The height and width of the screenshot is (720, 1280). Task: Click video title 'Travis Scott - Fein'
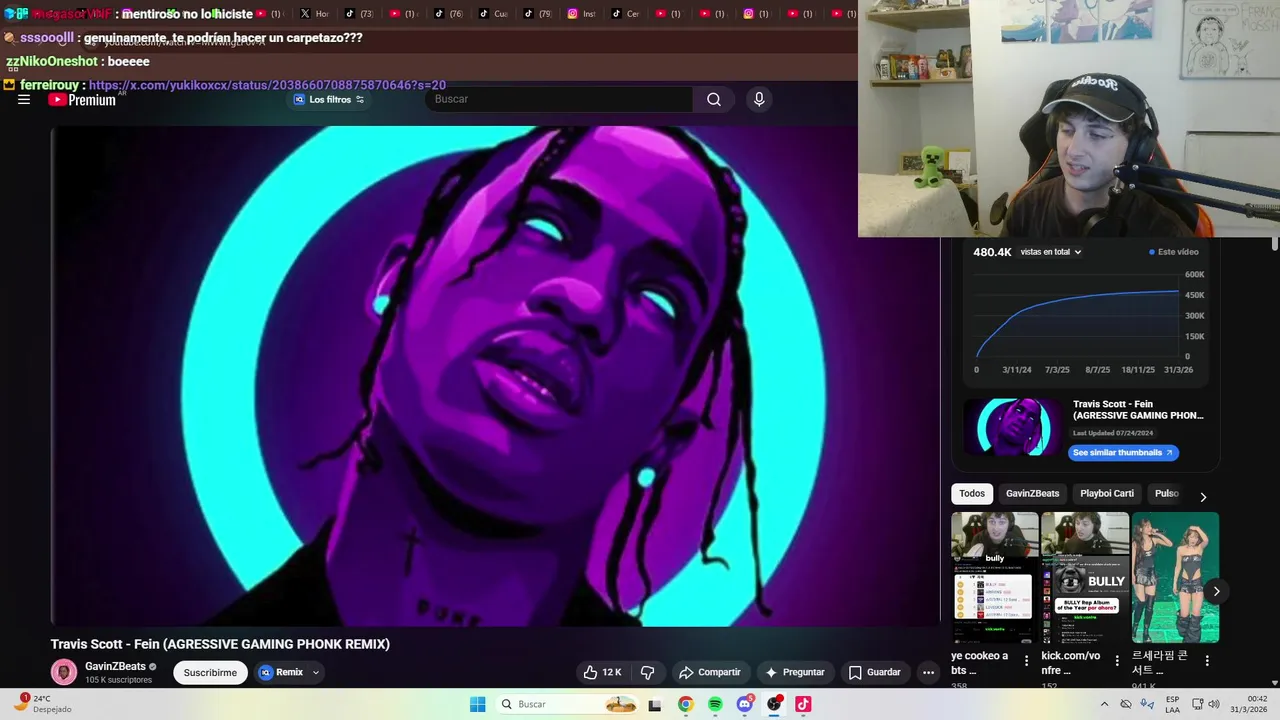220,644
